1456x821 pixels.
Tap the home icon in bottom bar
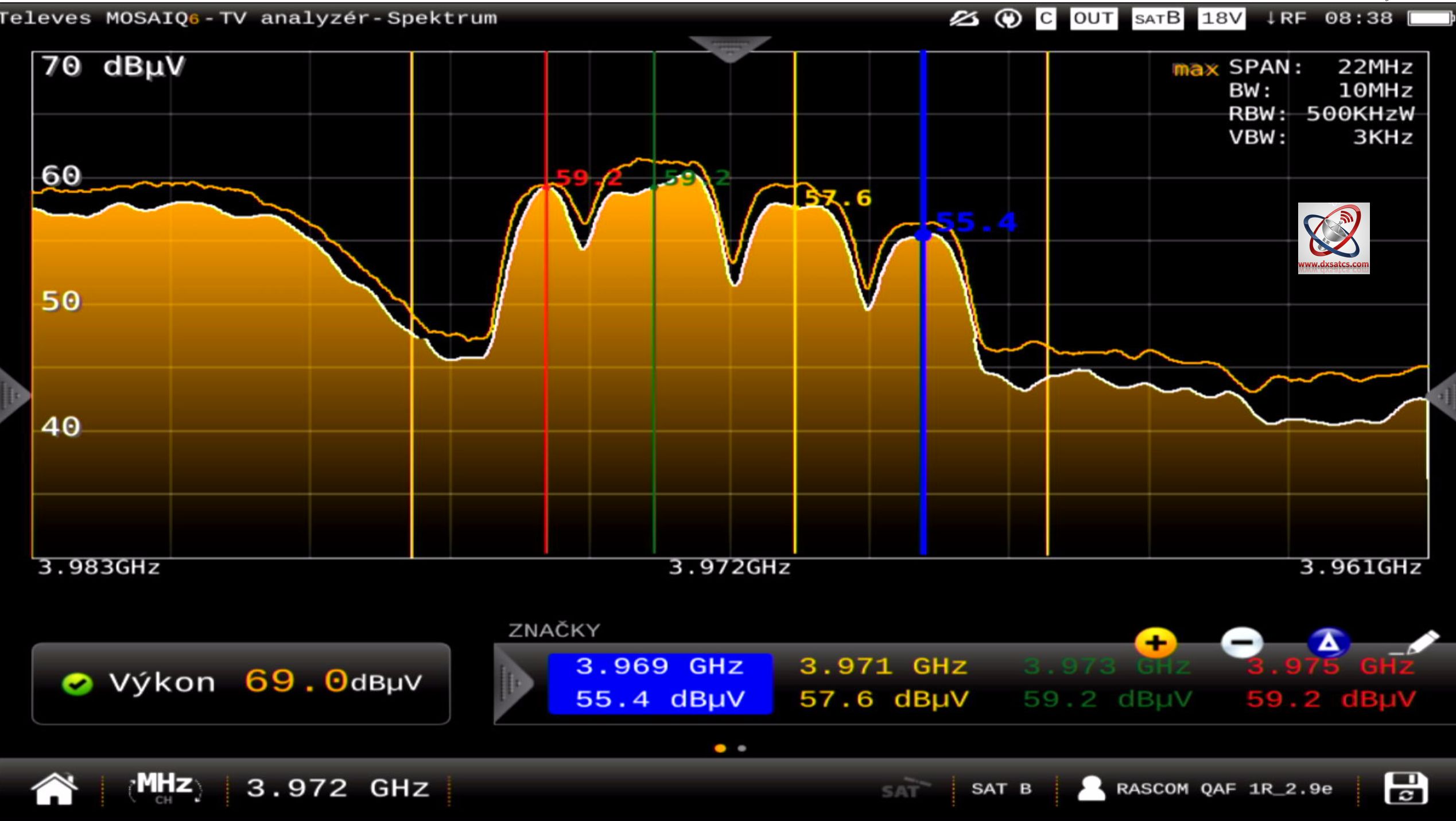pyautogui.click(x=55, y=789)
